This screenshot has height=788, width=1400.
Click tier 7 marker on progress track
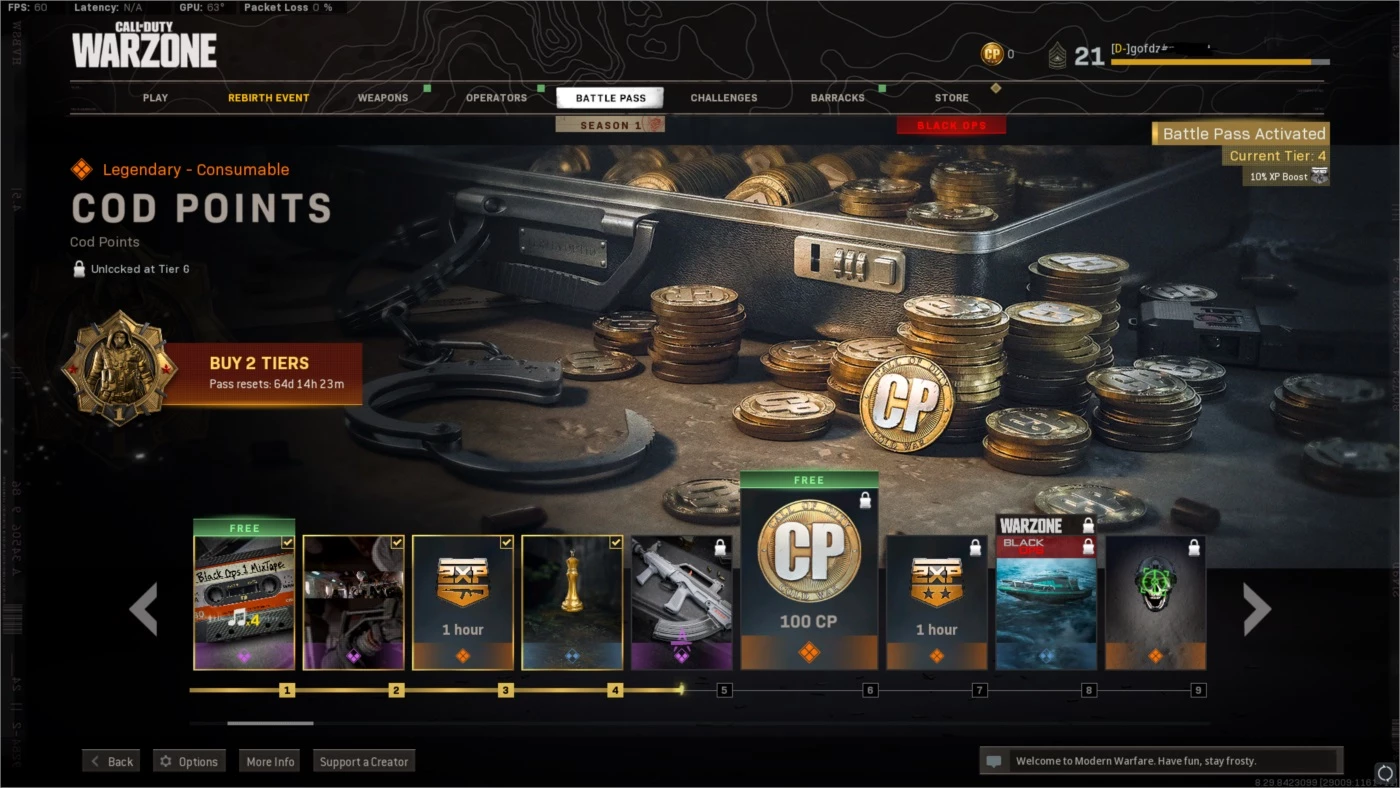click(x=980, y=690)
